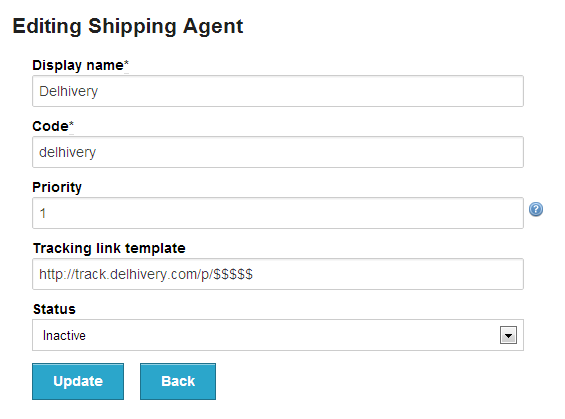Click inside the Tracking link template field

(x=278, y=274)
